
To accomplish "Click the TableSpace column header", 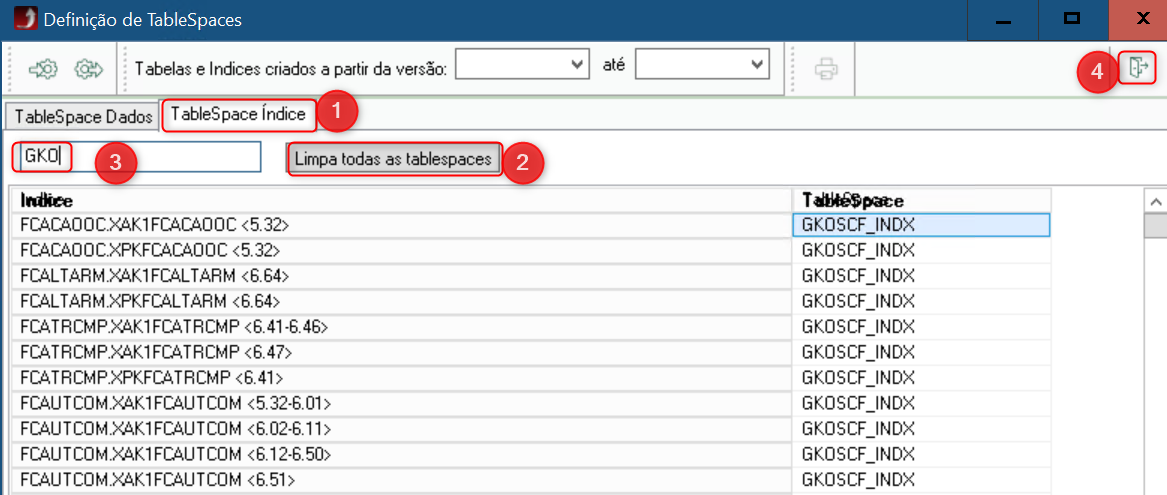I will point(921,201).
